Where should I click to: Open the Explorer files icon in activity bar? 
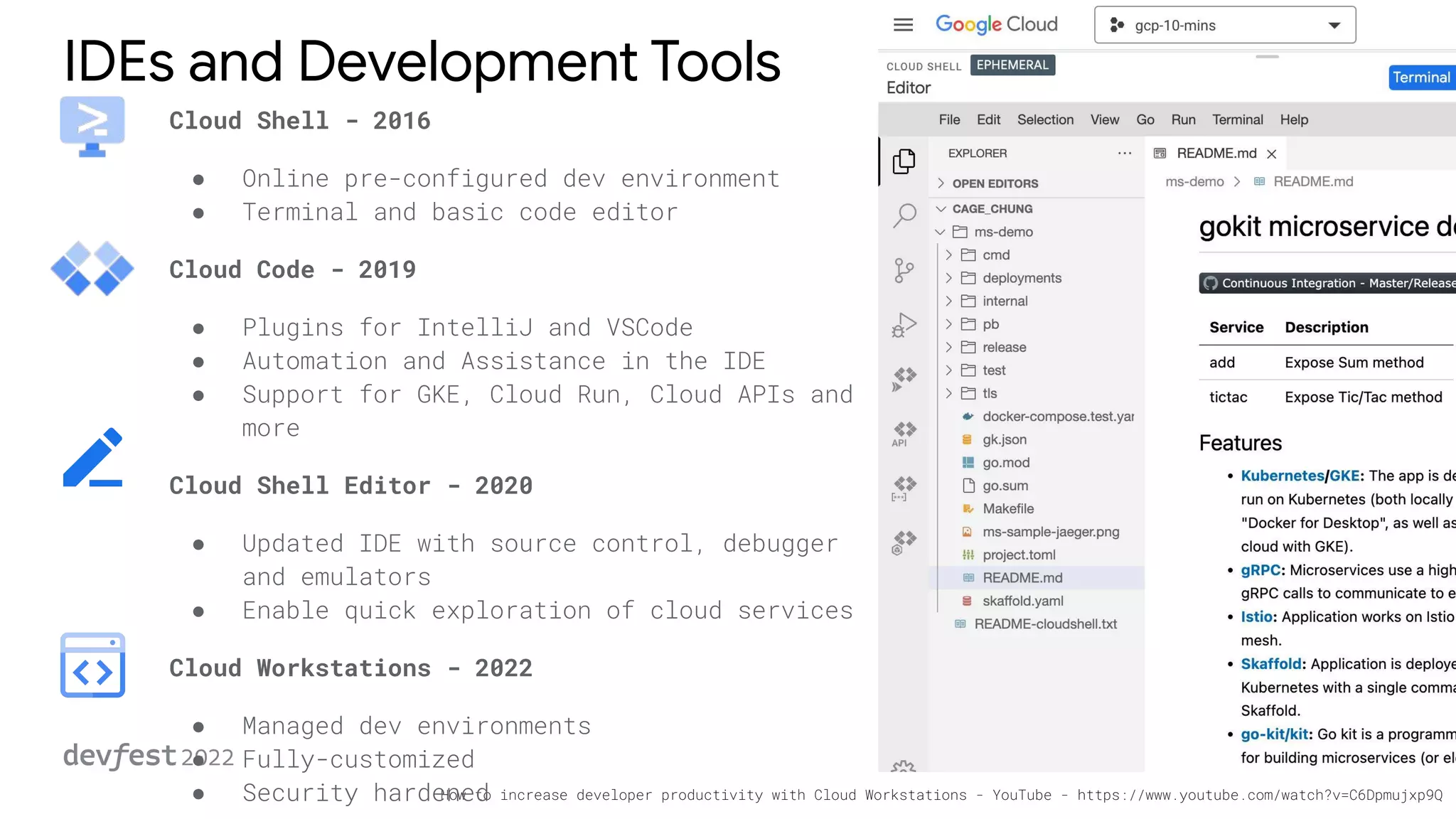pos(904,161)
